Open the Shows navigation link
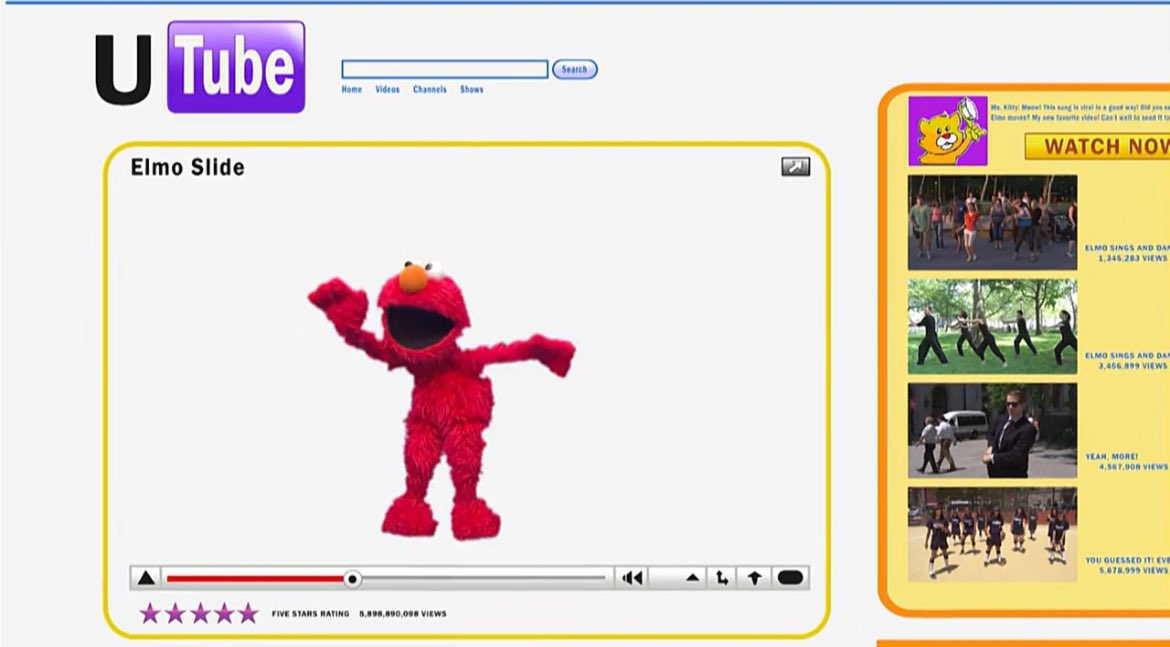 [472, 90]
